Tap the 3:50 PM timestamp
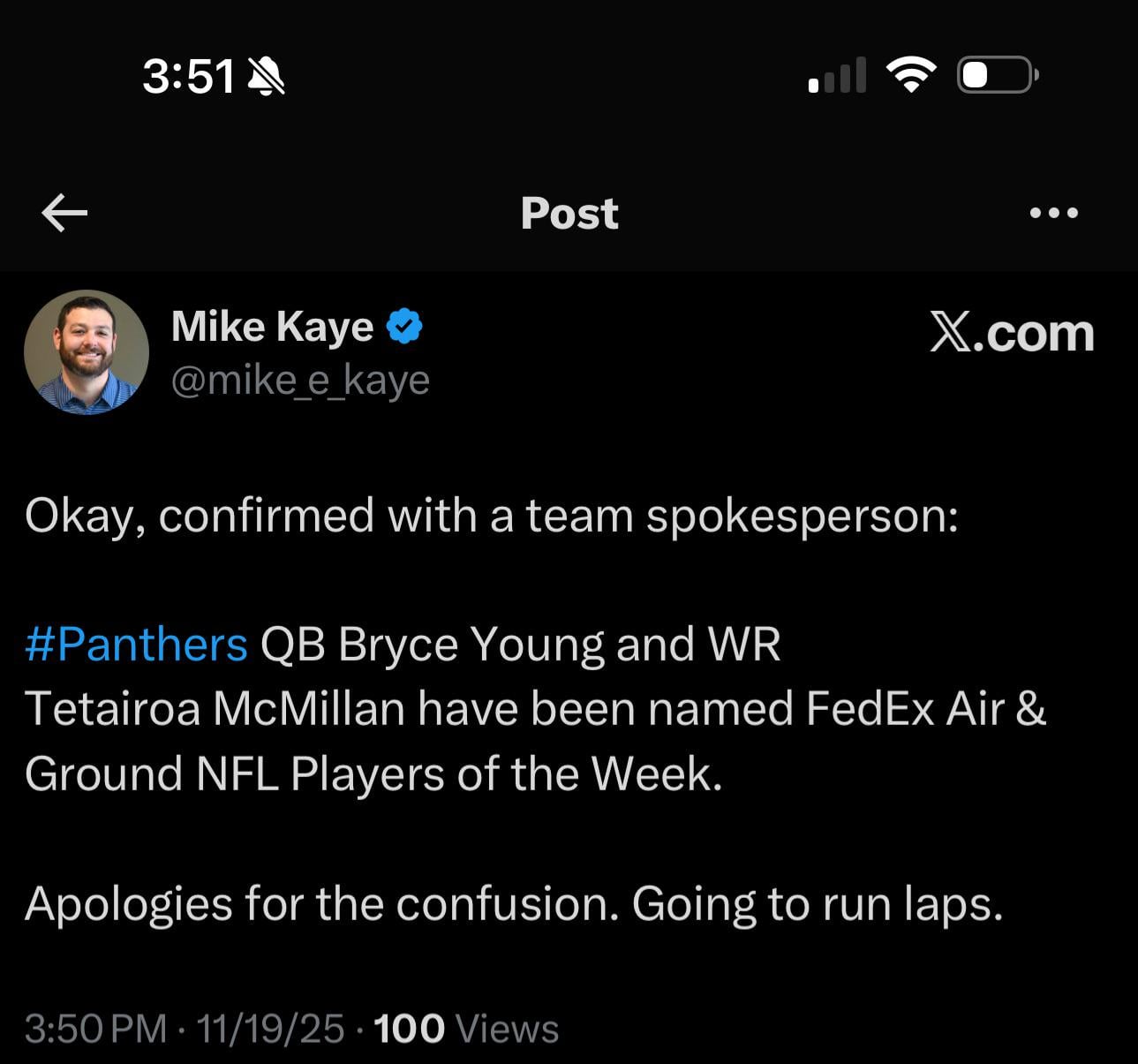 tap(95, 1029)
